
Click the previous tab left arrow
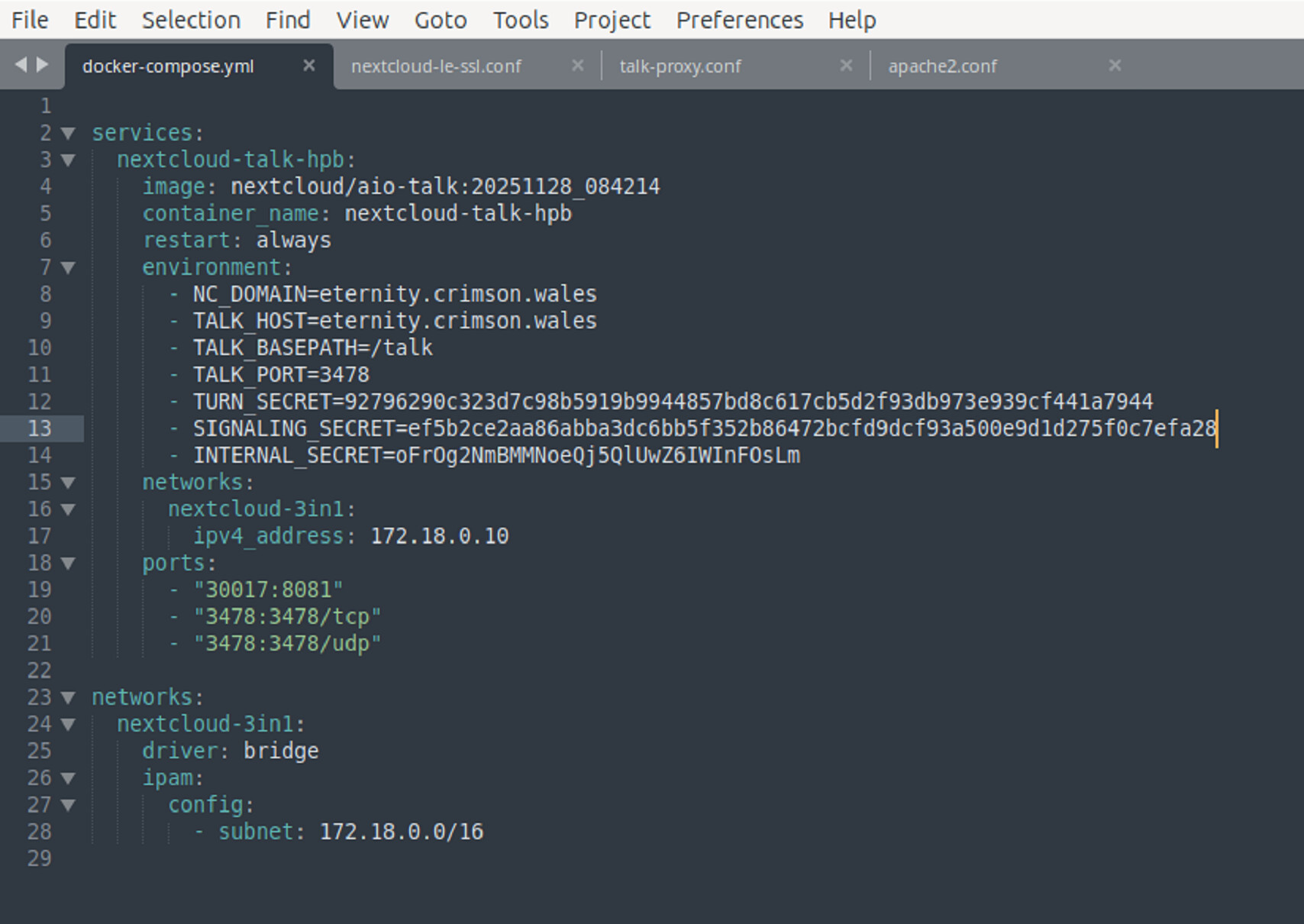pyautogui.click(x=21, y=65)
